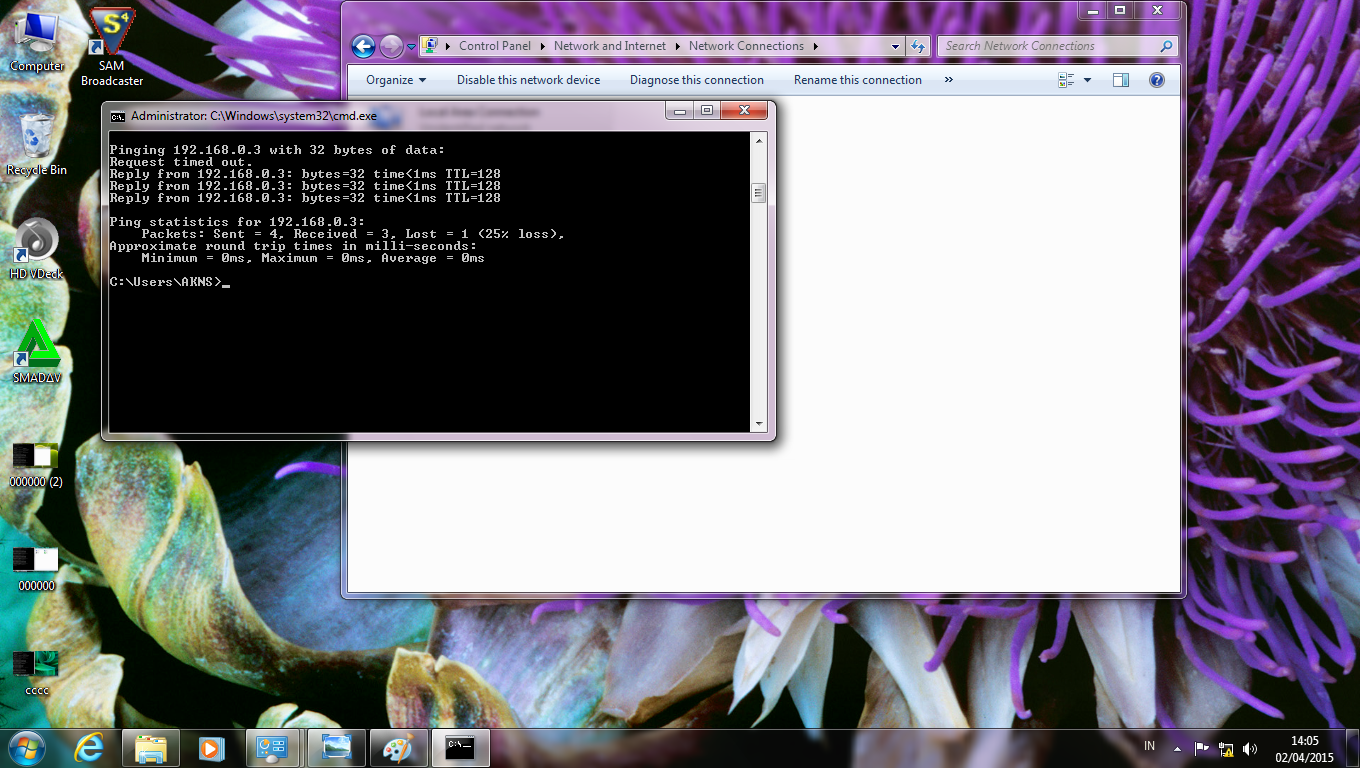Switch to Control Panel taskbar item

pyautogui.click(x=273, y=748)
